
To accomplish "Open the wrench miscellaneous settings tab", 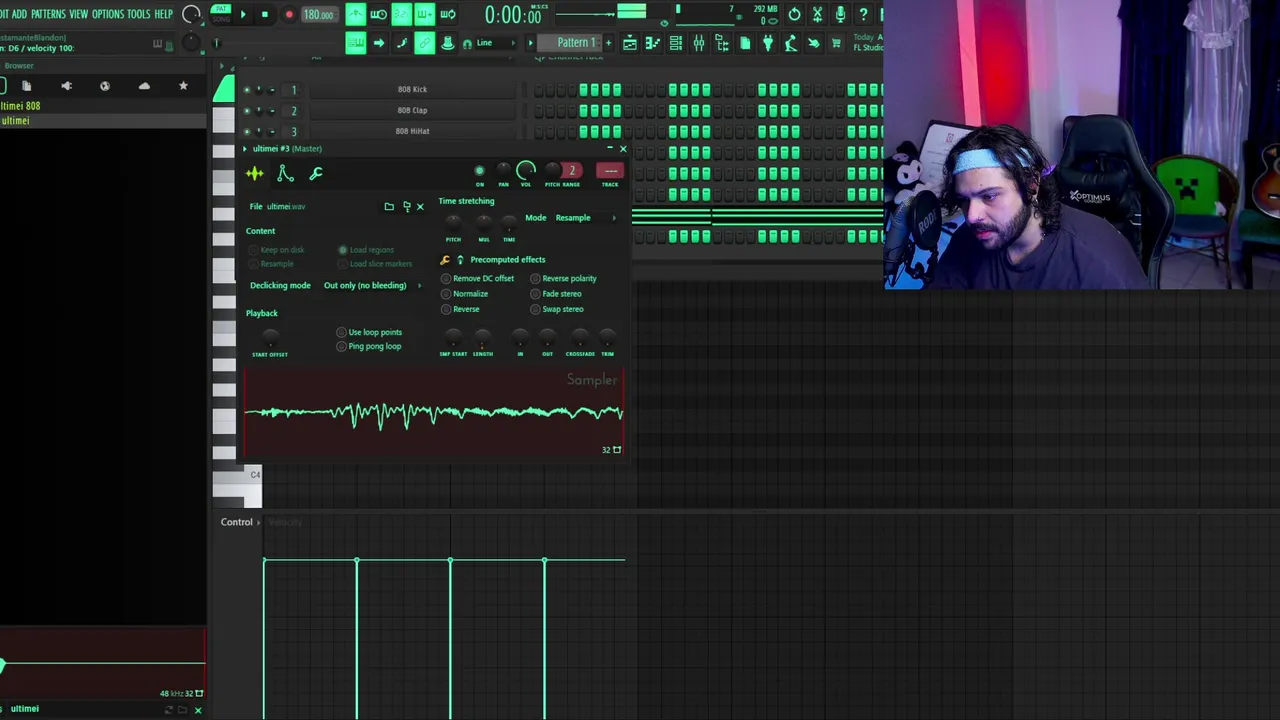I will (x=316, y=174).
